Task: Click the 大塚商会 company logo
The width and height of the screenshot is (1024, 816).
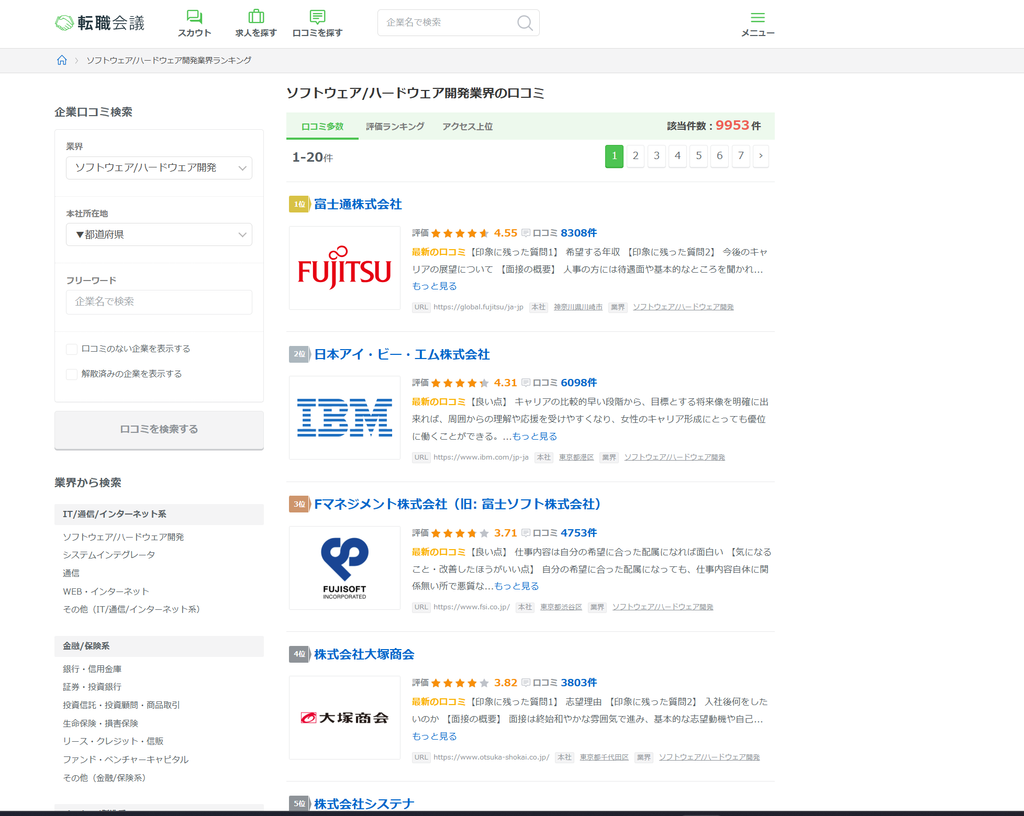Action: [x=345, y=718]
